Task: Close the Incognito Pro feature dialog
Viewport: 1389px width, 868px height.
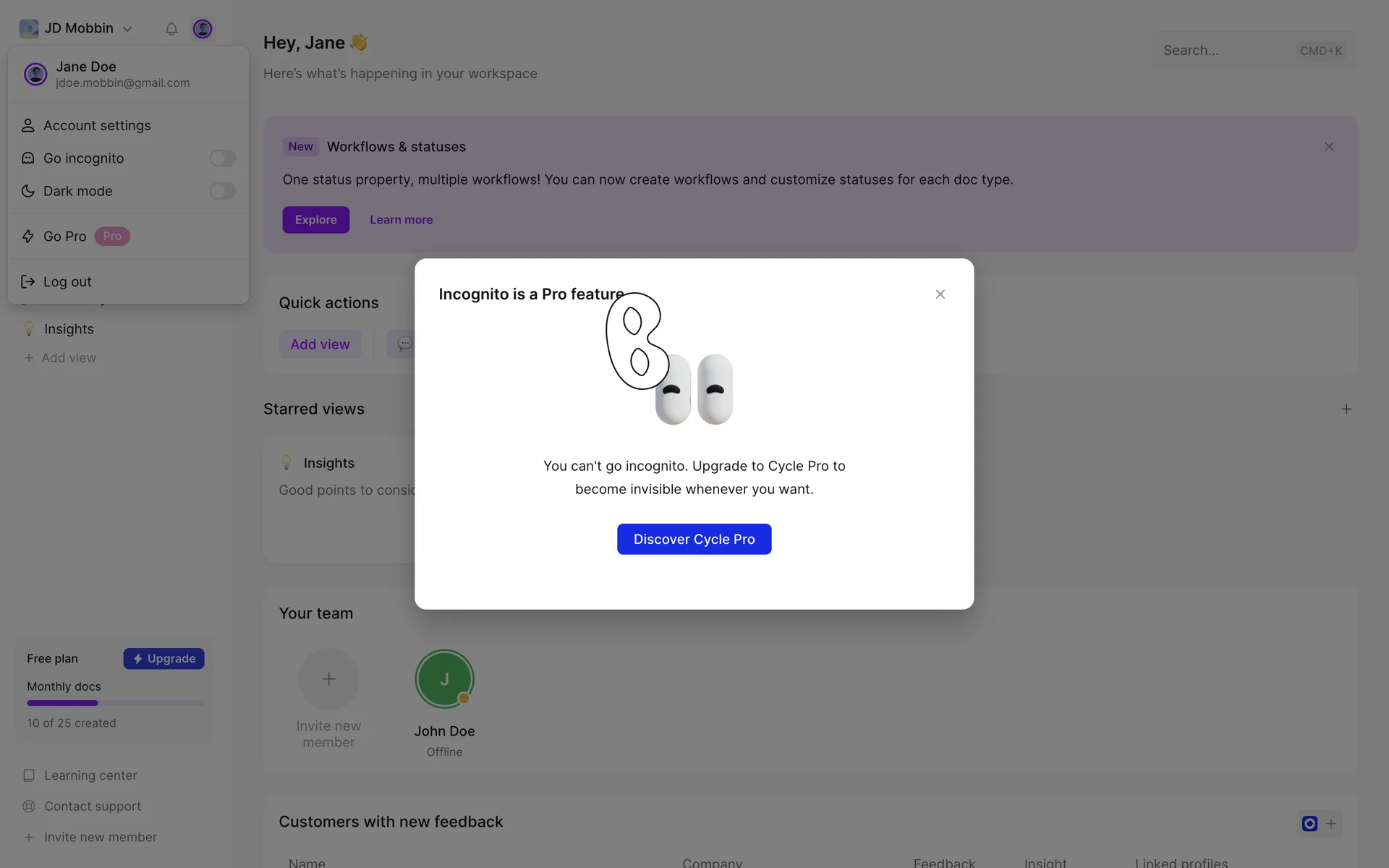Action: pos(940,294)
